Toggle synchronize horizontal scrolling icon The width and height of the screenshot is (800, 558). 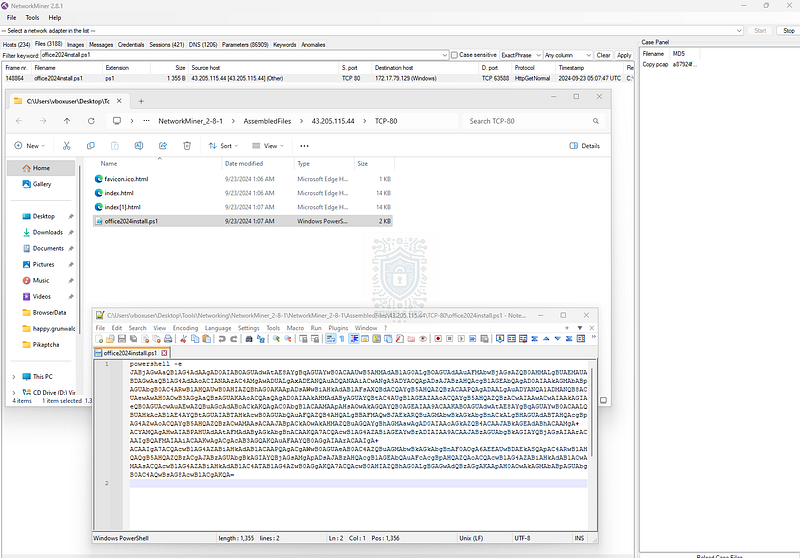click(315, 339)
